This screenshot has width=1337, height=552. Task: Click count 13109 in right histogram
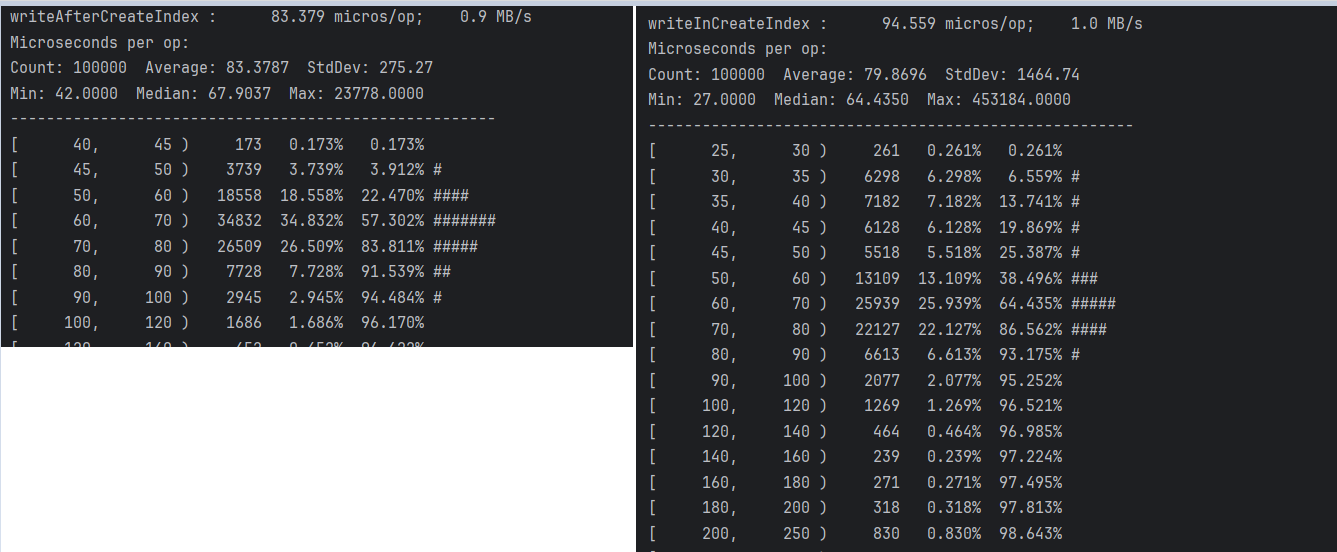click(877, 279)
